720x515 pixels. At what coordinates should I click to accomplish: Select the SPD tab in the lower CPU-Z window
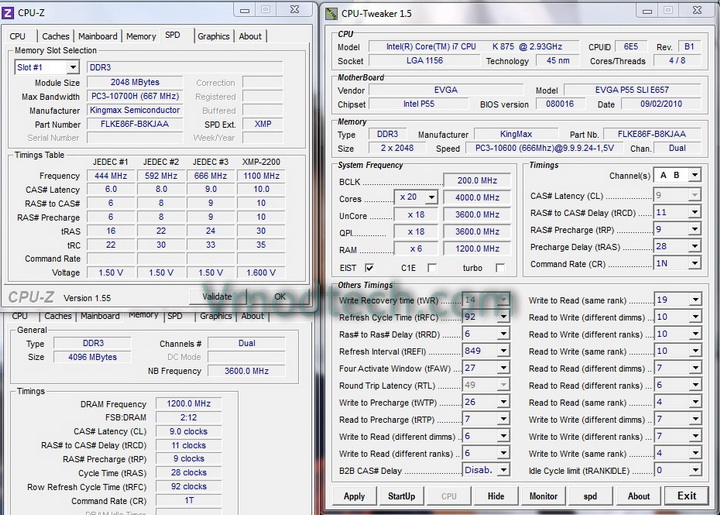[175, 316]
